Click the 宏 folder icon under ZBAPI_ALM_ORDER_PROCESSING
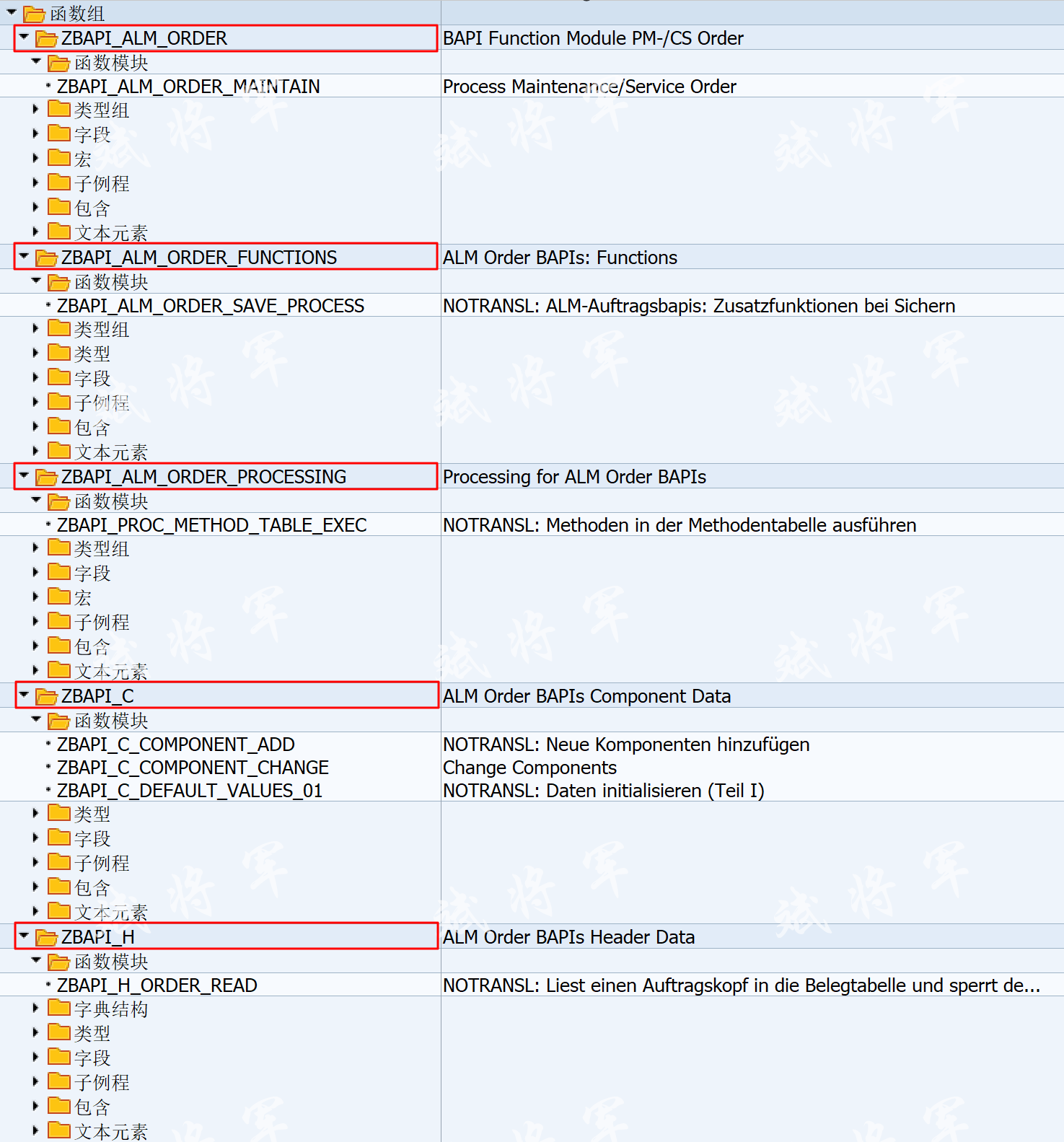 [x=58, y=597]
